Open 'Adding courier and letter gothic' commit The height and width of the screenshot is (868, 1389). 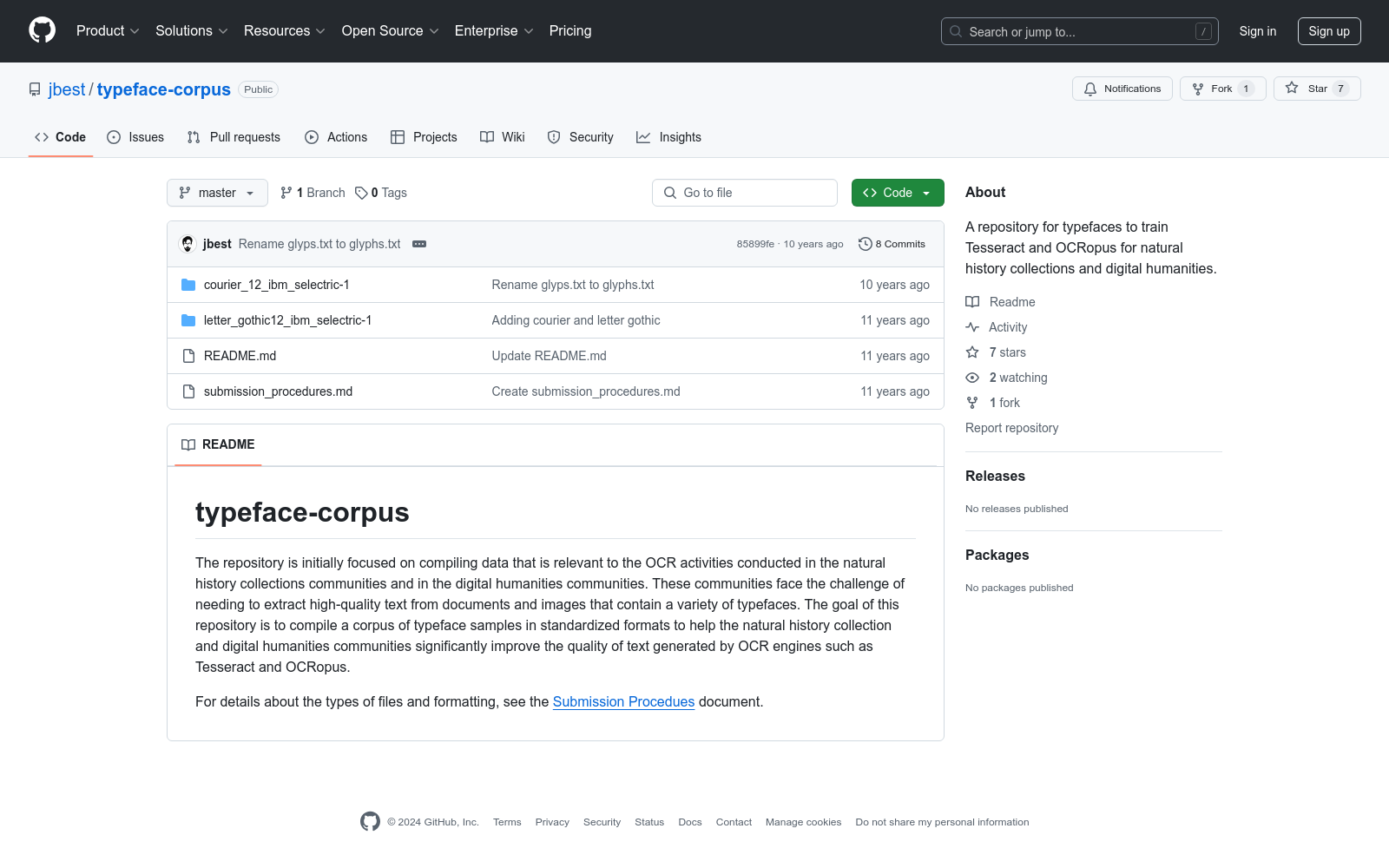(x=576, y=320)
